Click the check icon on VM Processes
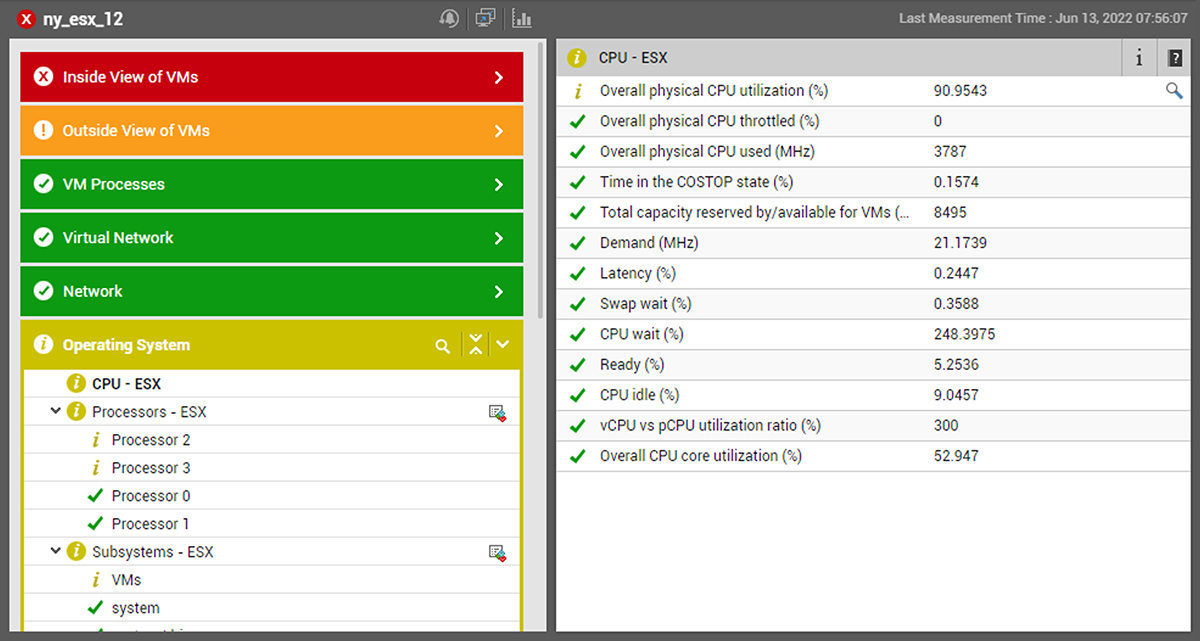The width and height of the screenshot is (1200, 641). coord(43,184)
